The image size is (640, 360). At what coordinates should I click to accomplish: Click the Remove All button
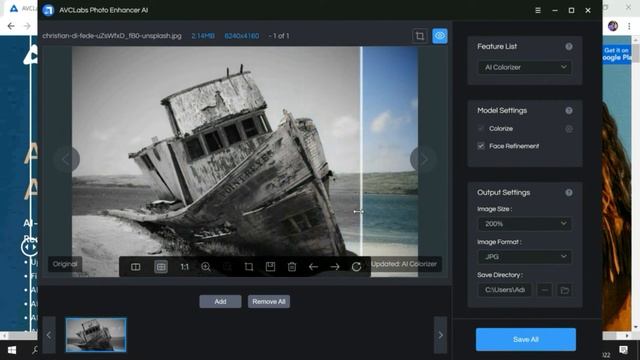pos(269,302)
